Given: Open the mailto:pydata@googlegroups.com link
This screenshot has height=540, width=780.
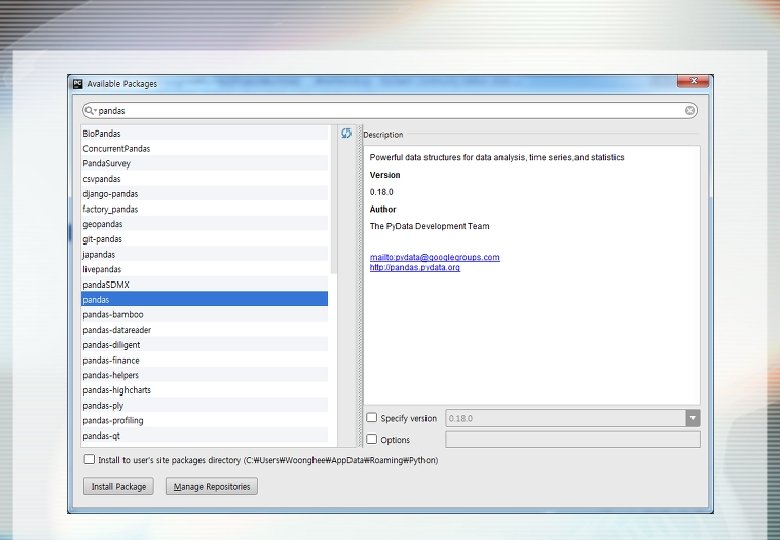Looking at the screenshot, I should pyautogui.click(x=434, y=257).
